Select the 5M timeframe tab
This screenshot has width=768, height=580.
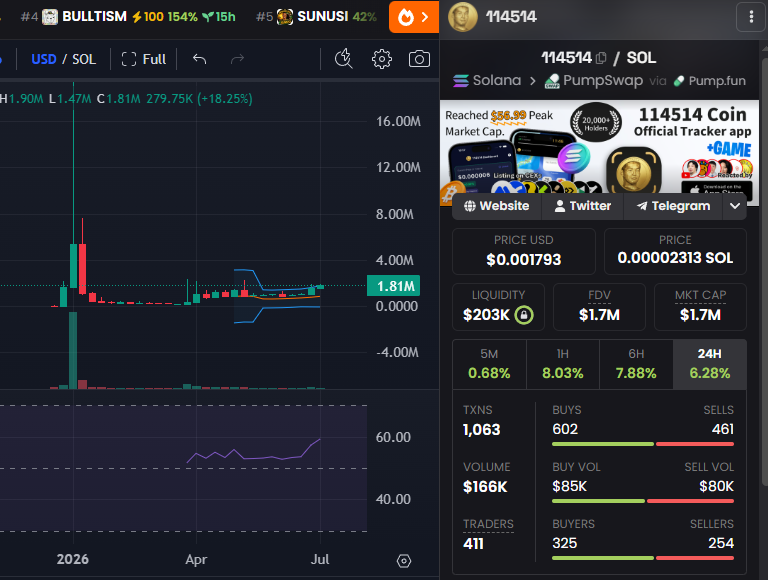click(x=489, y=364)
